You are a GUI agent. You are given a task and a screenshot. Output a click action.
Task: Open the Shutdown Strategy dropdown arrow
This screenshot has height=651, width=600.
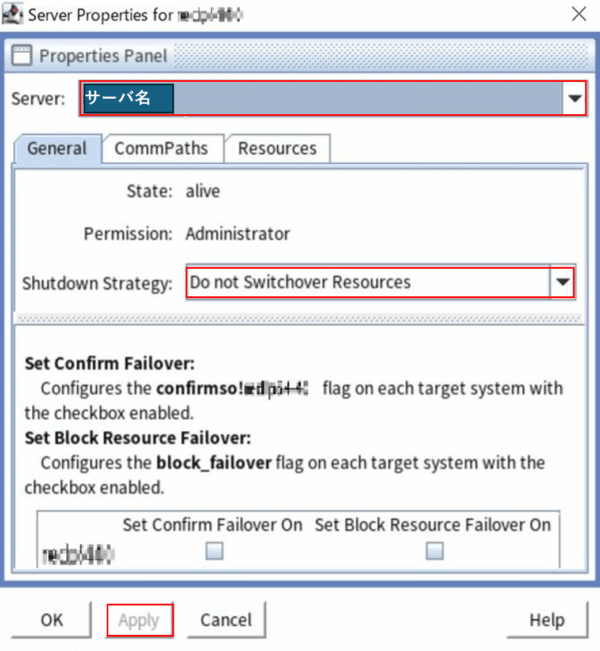pyautogui.click(x=564, y=283)
